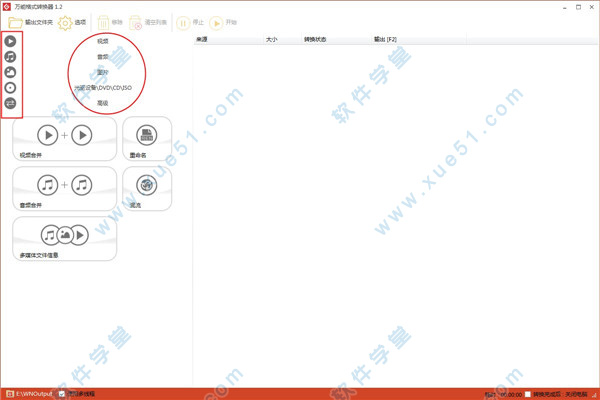Image resolution: width=600 pixels, height=400 pixels.
Task: Select the disc ROM device sidebar icon
Action: [x=11, y=88]
